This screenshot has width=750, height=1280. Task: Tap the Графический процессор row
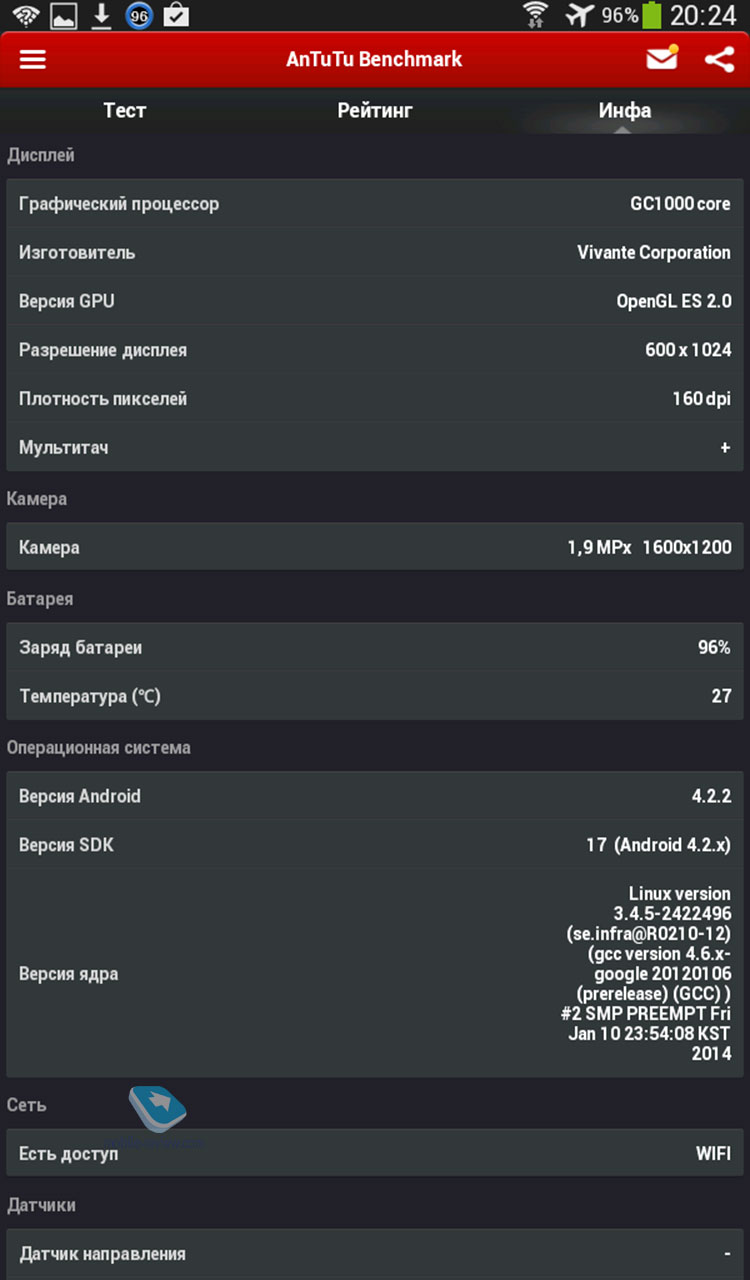pos(375,204)
